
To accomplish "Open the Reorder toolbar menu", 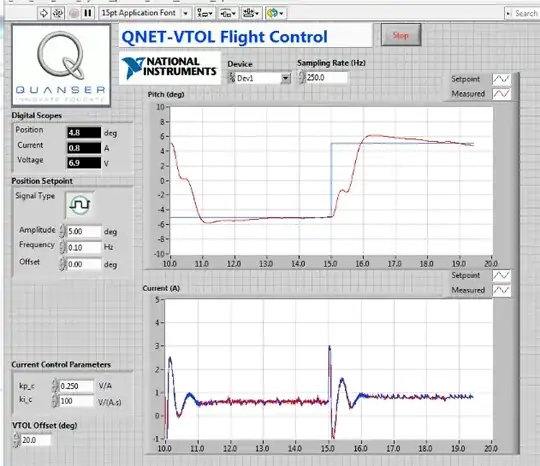I will (275, 13).
